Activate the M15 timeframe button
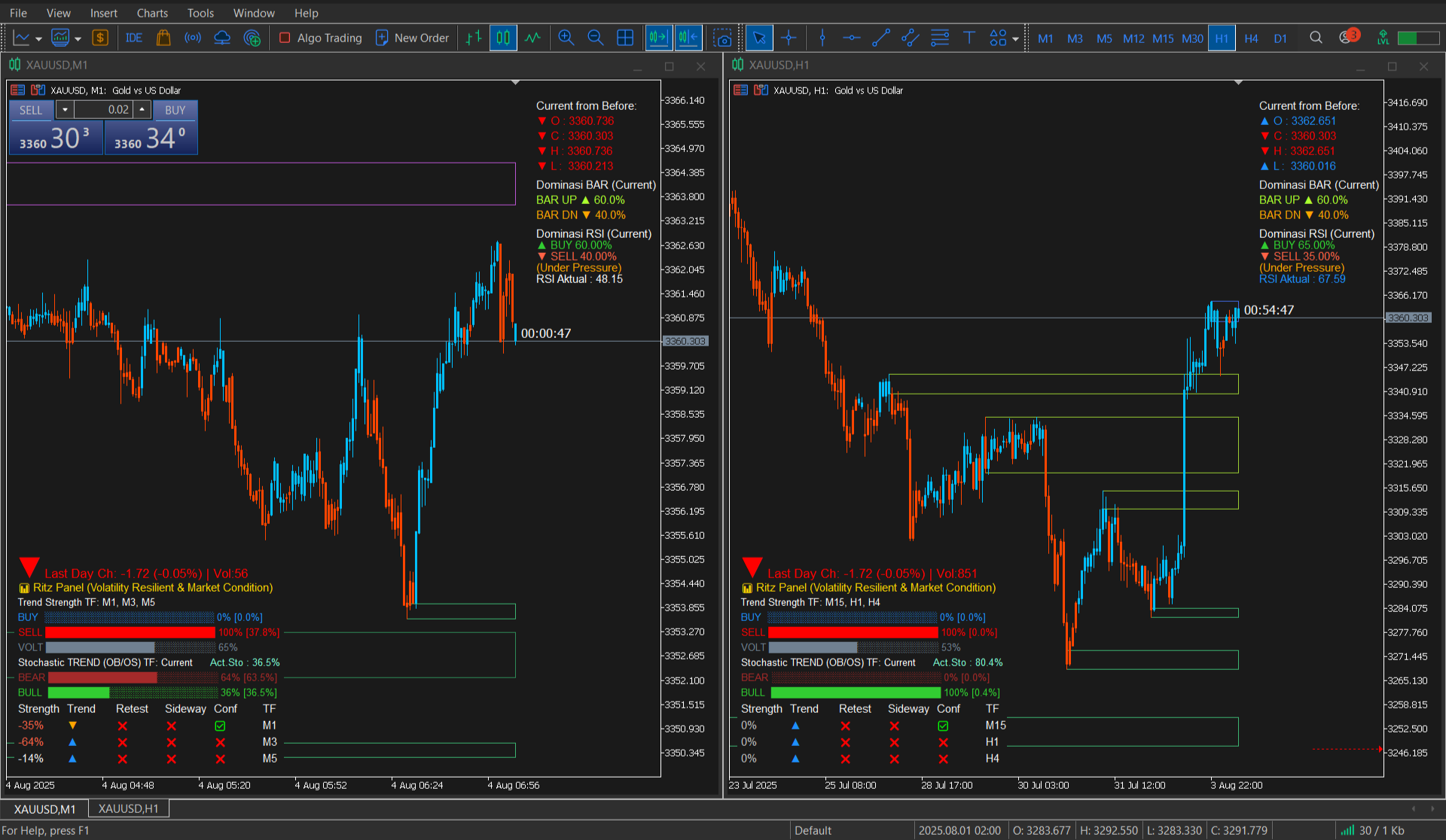This screenshot has height=840, width=1446. point(1163,38)
